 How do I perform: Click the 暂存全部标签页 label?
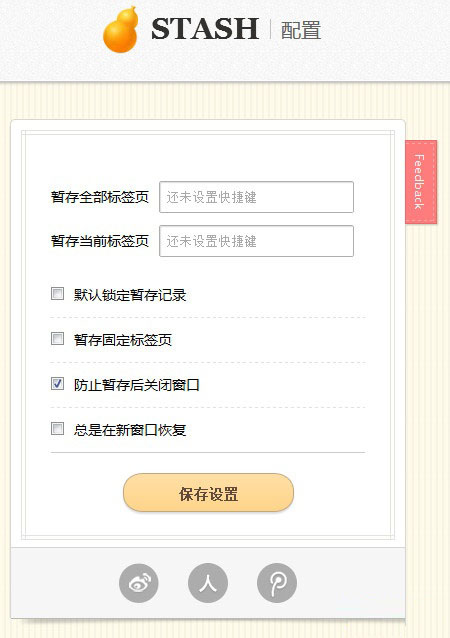[100, 197]
